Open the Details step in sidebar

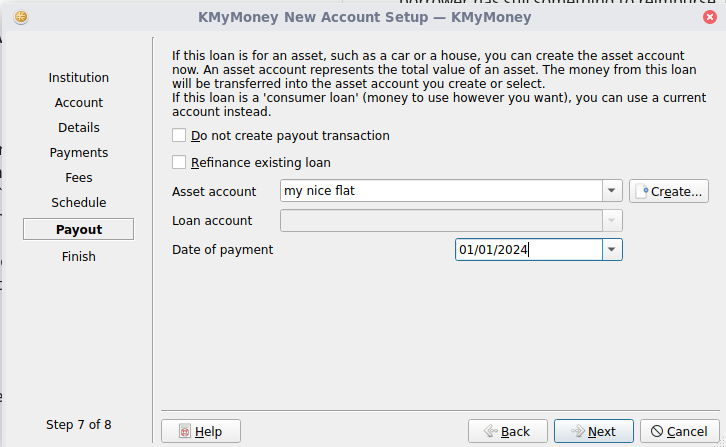click(x=79, y=128)
